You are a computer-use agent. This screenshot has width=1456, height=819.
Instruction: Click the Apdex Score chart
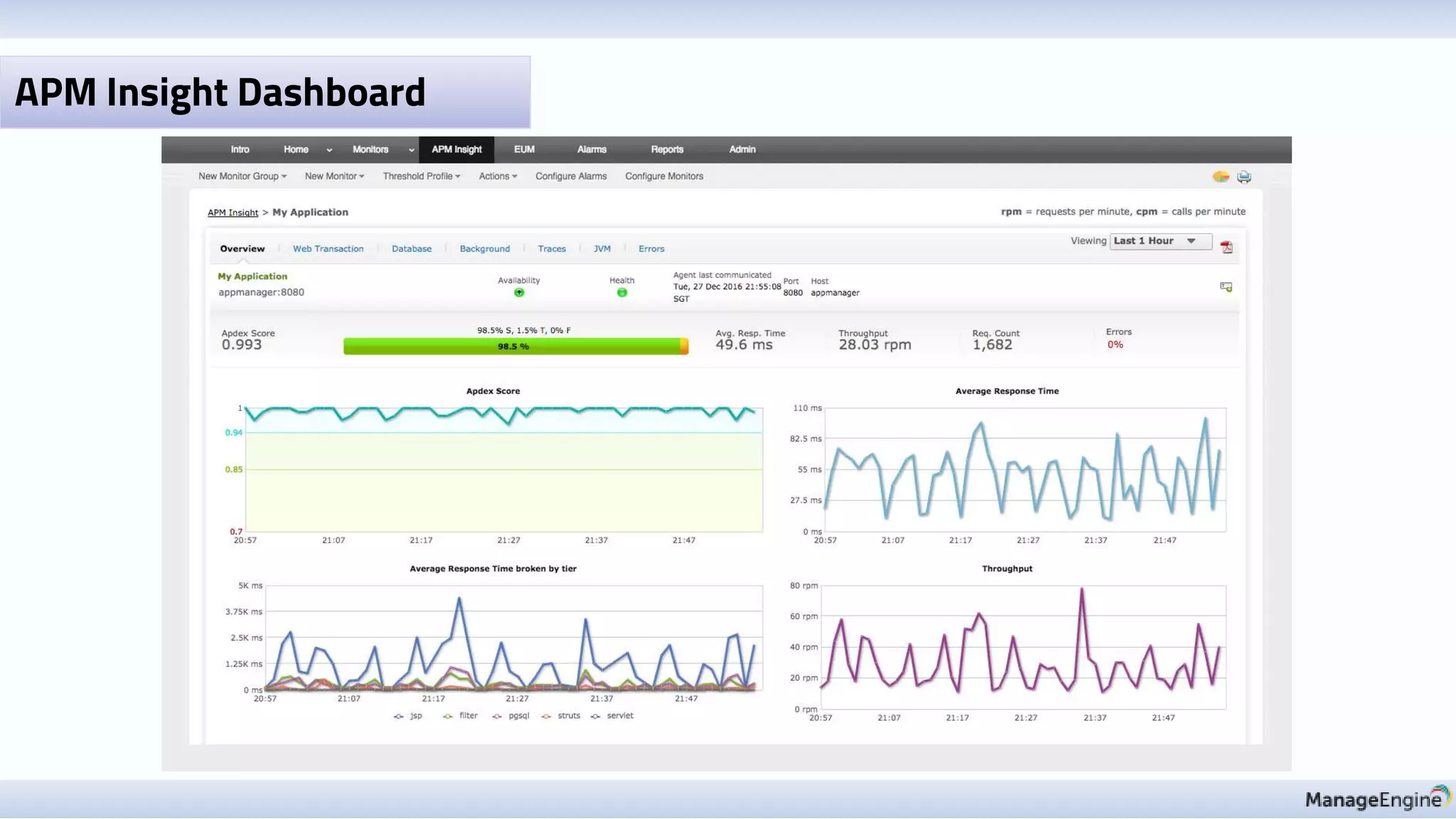(503, 469)
